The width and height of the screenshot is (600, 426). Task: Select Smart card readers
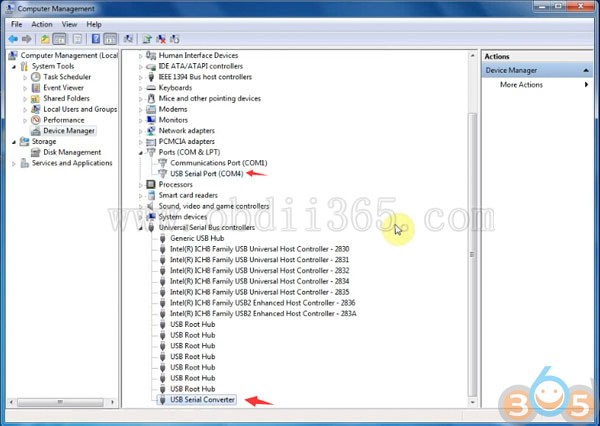(x=188, y=195)
